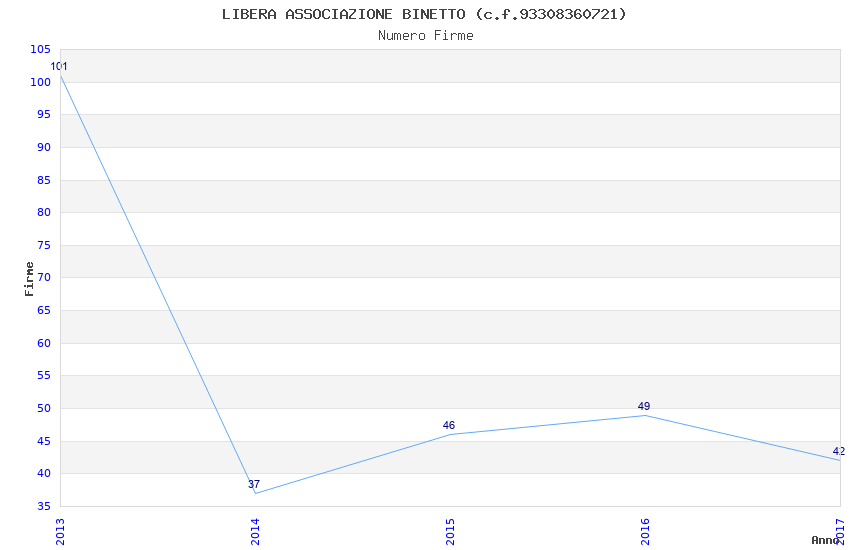The height and width of the screenshot is (550, 850).
Task: Click x-axis year label 2014
Action: point(255,532)
